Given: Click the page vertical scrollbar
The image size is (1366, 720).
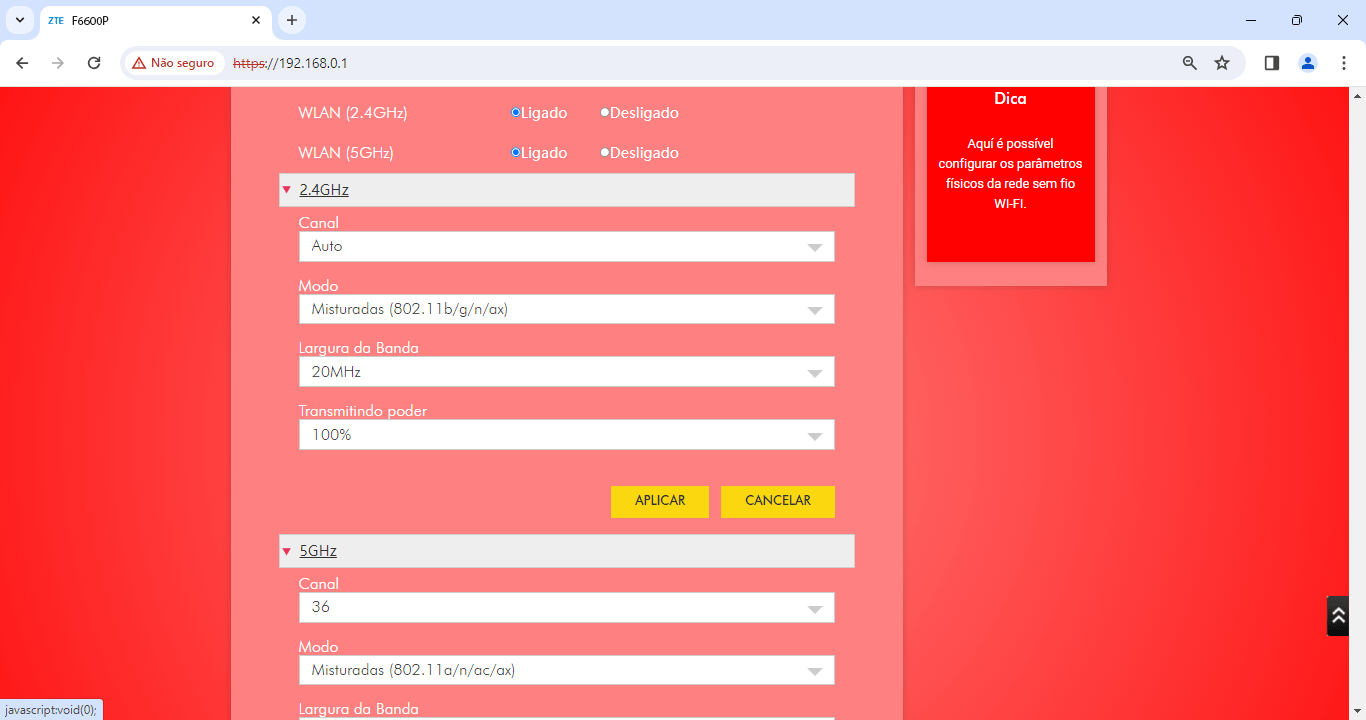Looking at the screenshot, I should (1357, 403).
